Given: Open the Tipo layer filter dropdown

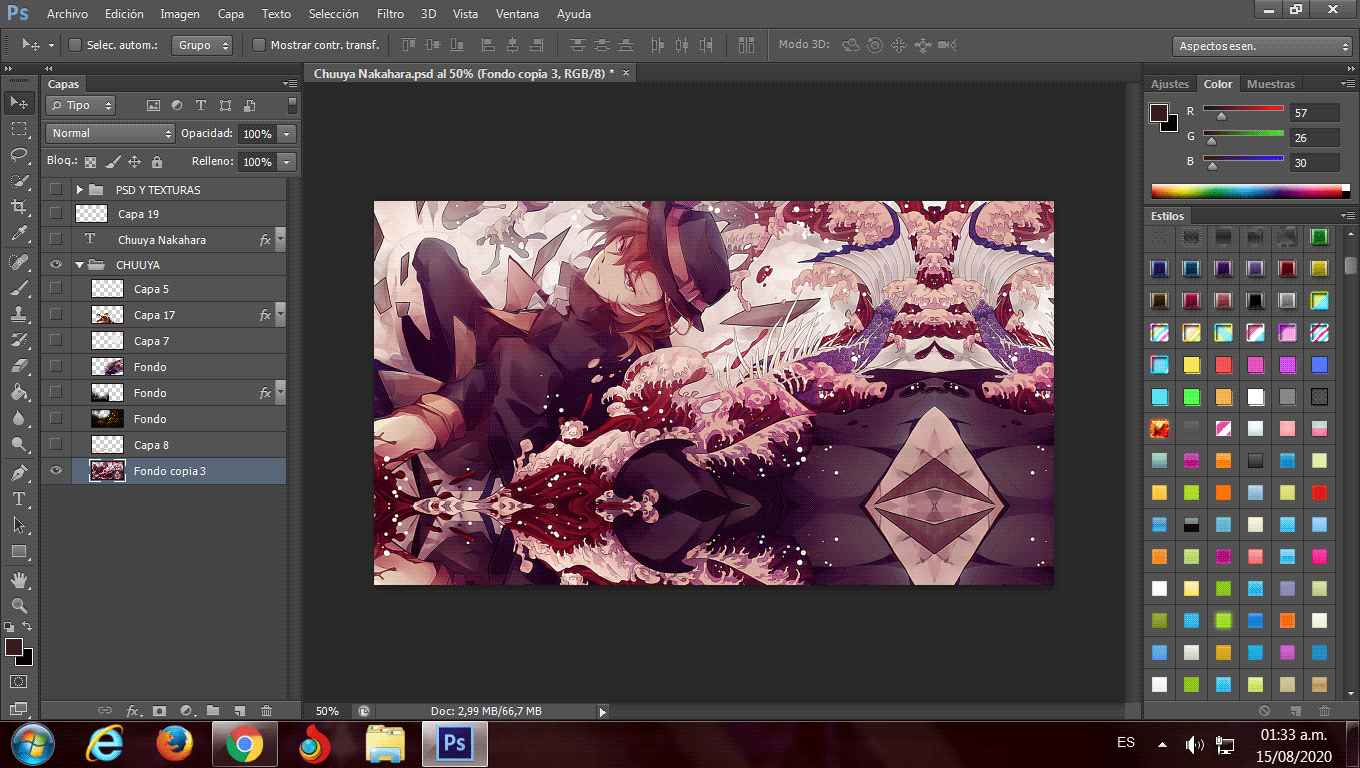Looking at the screenshot, I should 81,105.
